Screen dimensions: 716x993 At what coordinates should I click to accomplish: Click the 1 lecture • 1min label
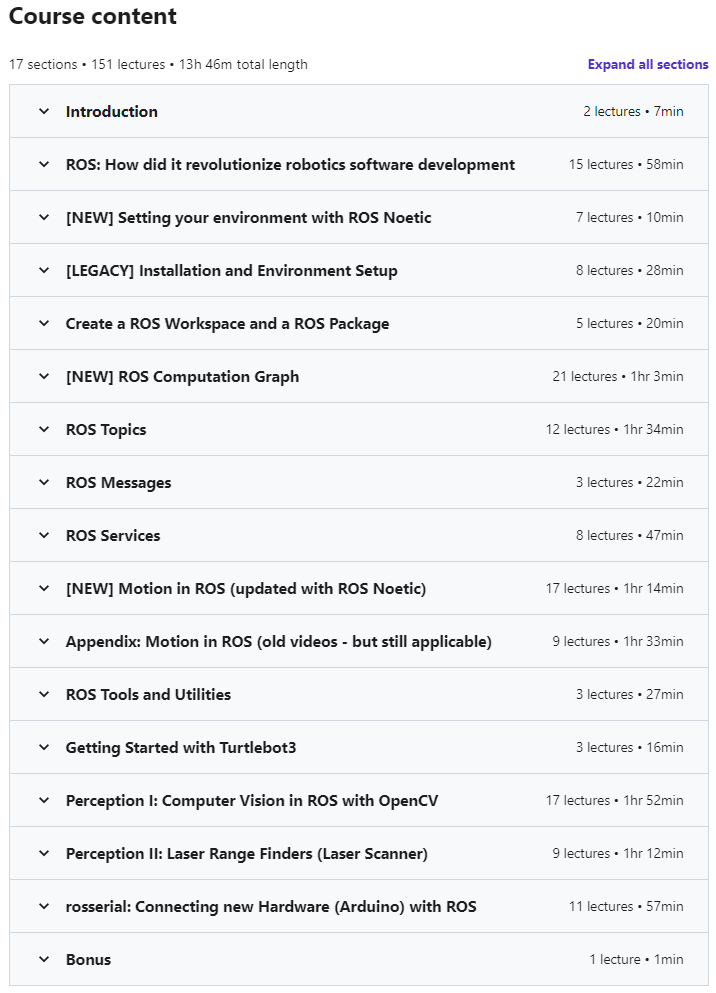(636, 959)
